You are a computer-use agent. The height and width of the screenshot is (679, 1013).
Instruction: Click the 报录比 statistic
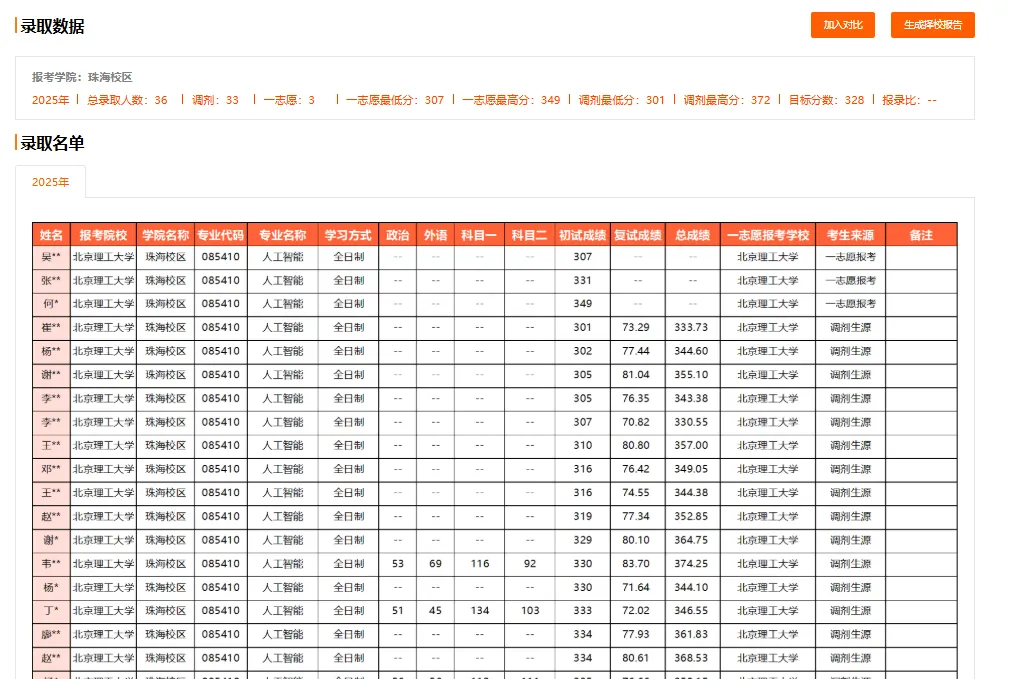click(910, 100)
